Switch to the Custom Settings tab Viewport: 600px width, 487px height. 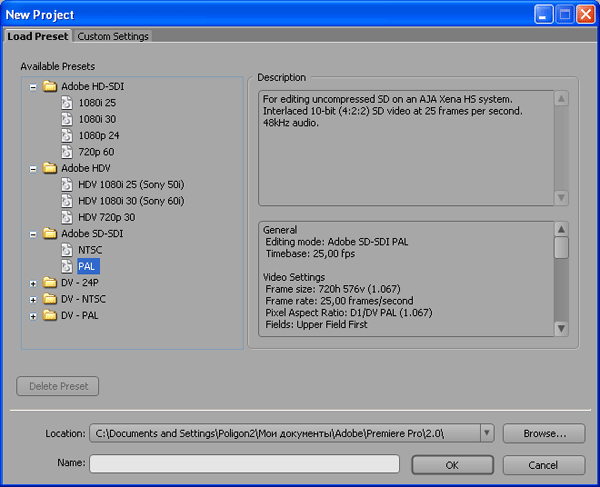pos(113,36)
